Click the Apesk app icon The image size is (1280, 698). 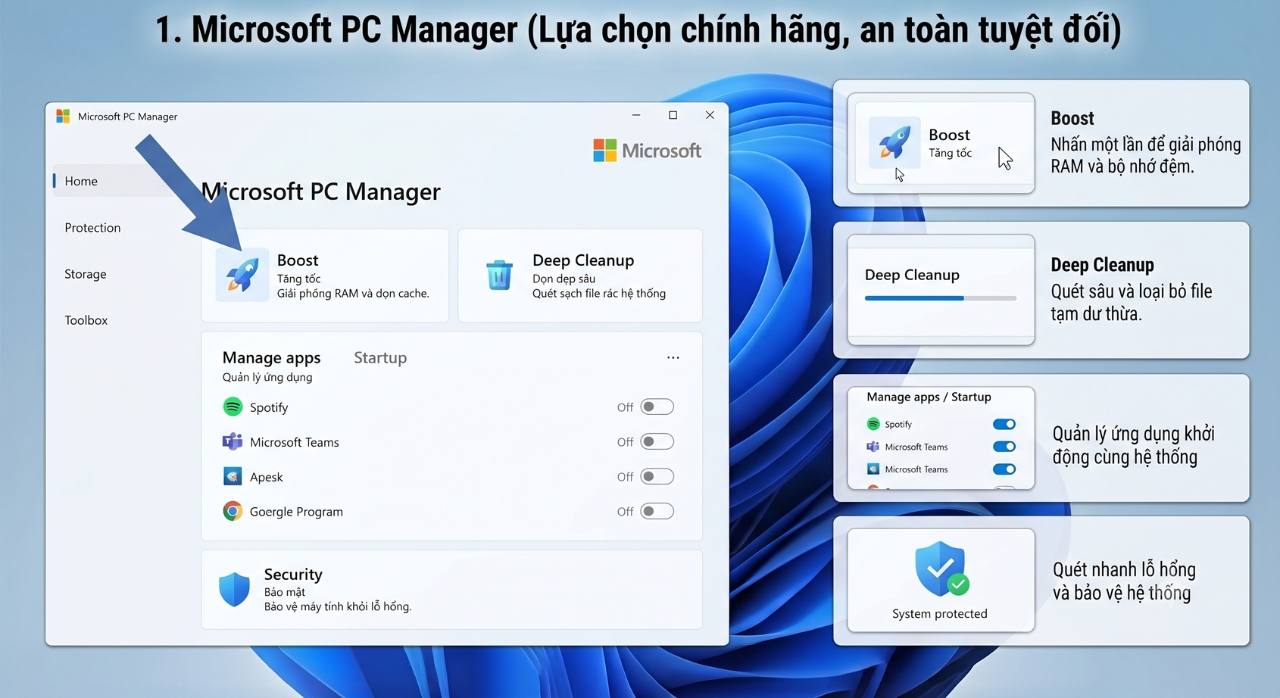(232, 477)
